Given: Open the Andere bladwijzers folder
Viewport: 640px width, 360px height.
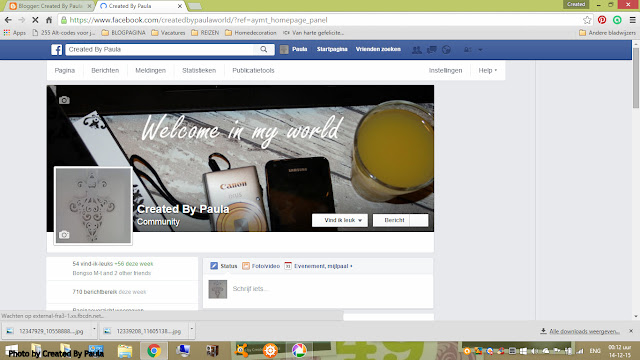Looking at the screenshot, I should tap(607, 33).
